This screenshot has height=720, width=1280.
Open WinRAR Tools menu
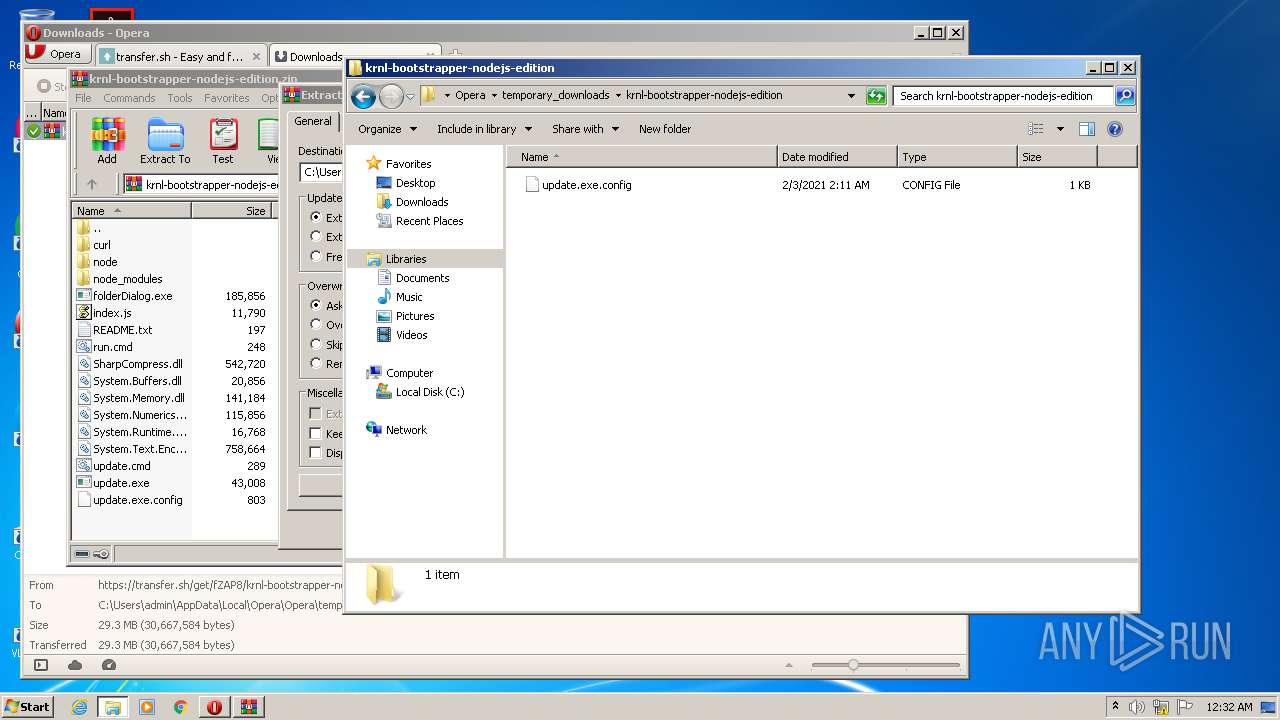(180, 98)
